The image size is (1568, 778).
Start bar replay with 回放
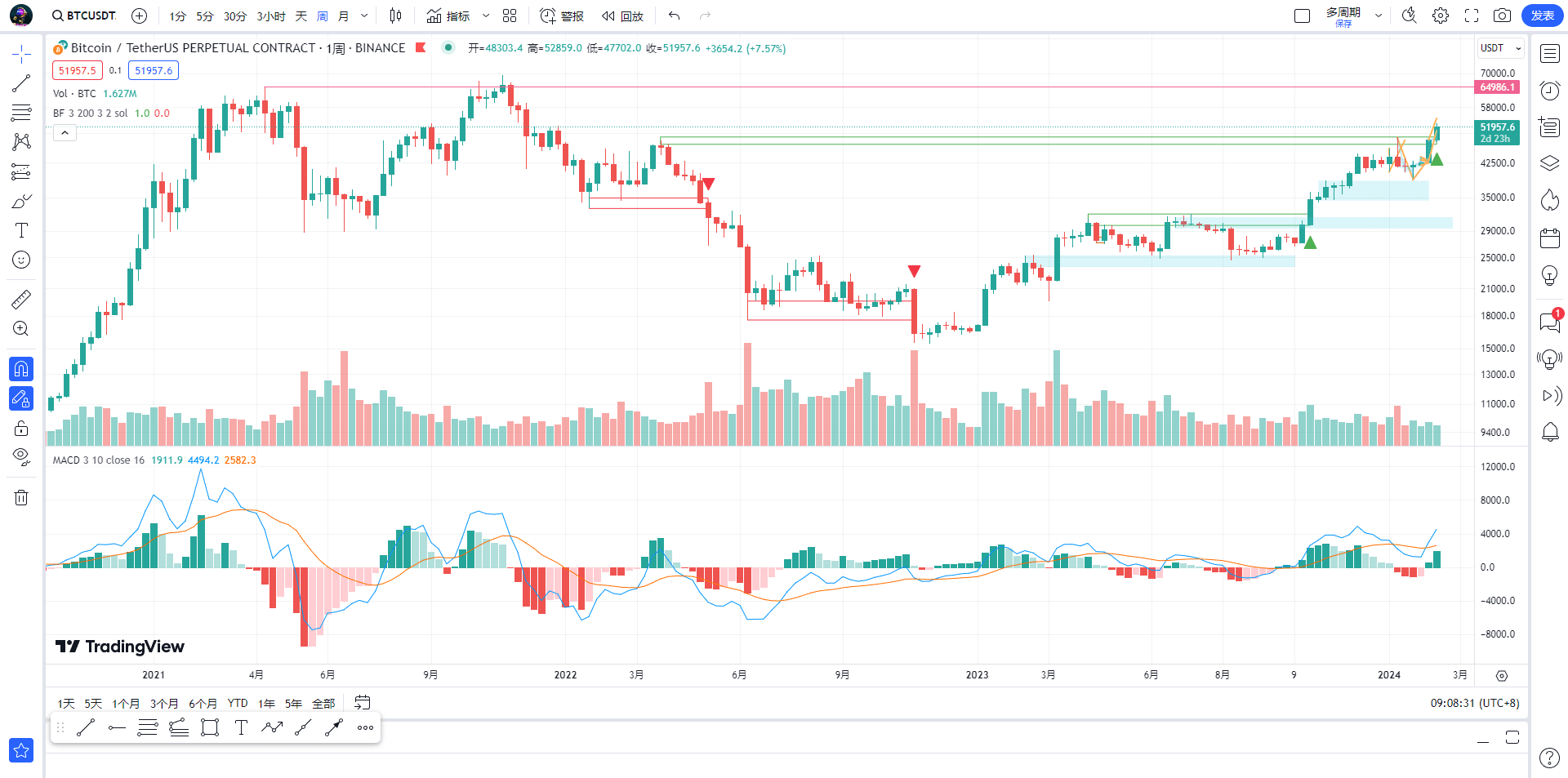[623, 16]
